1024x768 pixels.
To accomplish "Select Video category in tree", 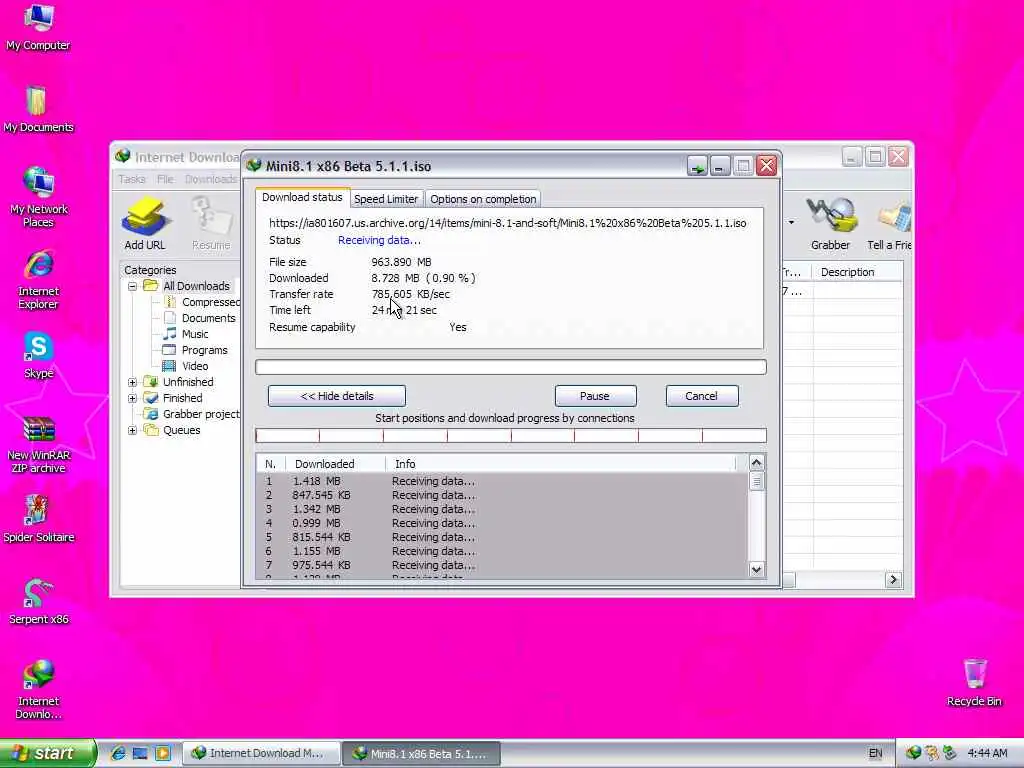I will click(186, 366).
